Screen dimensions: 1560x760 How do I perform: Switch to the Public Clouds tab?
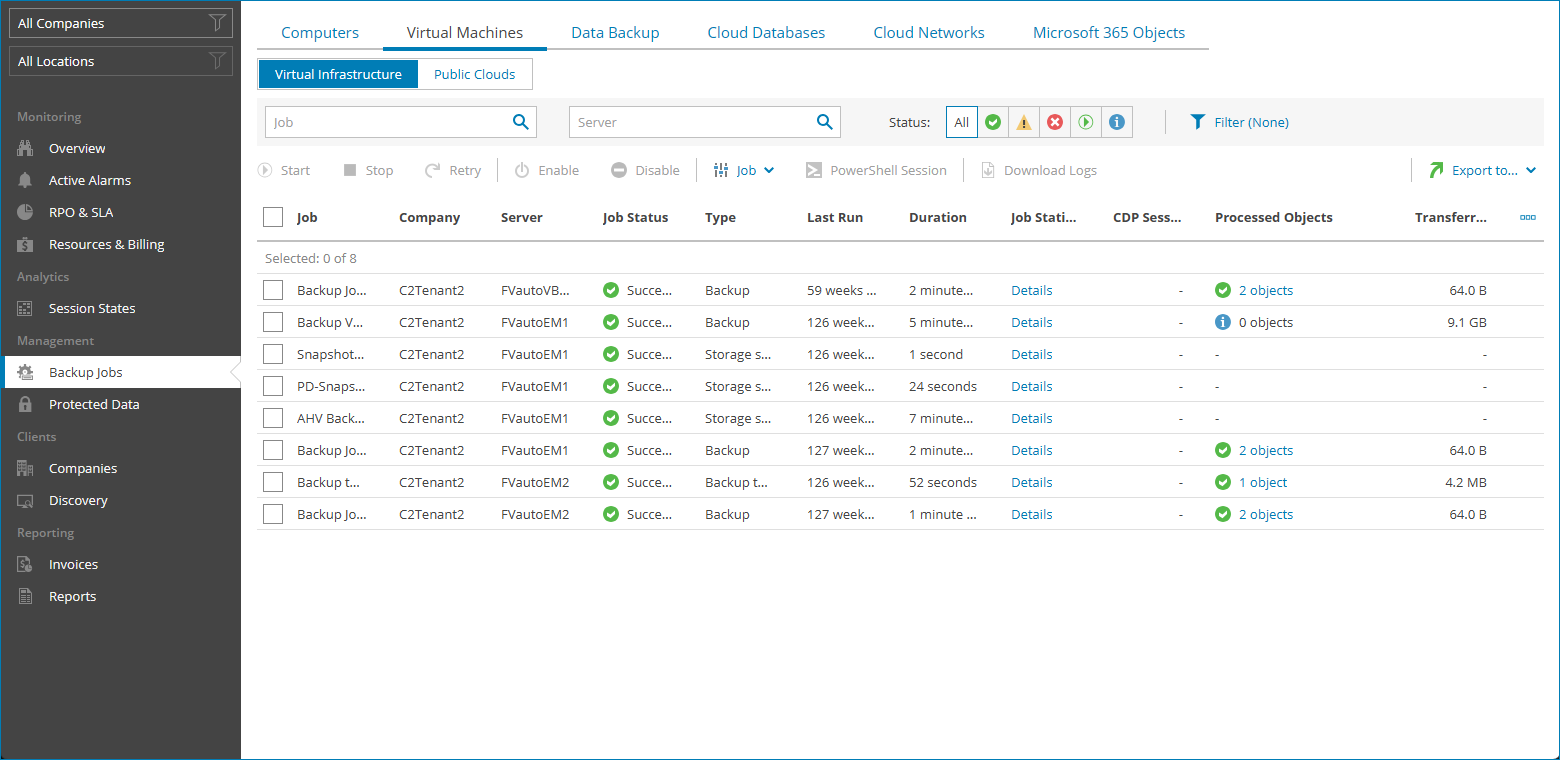474,73
